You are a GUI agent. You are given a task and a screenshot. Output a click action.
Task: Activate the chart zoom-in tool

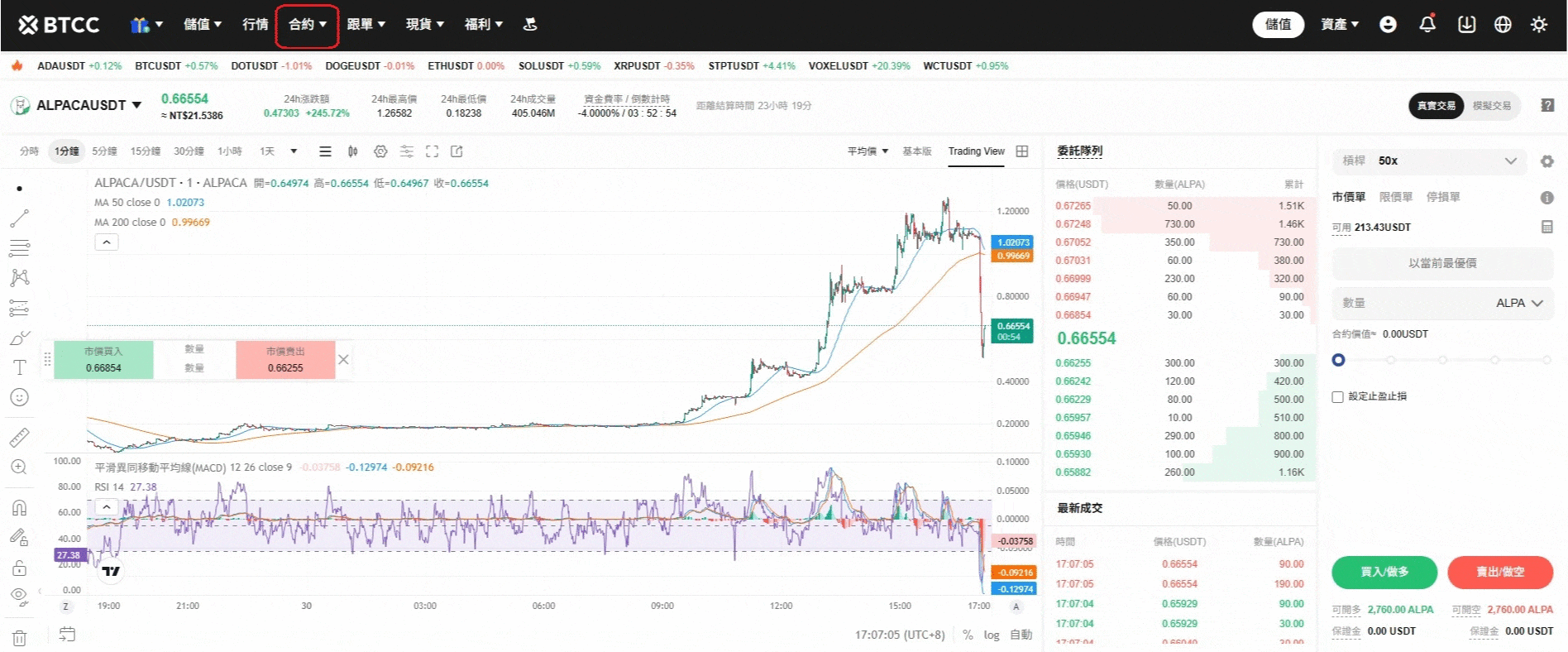pos(19,467)
